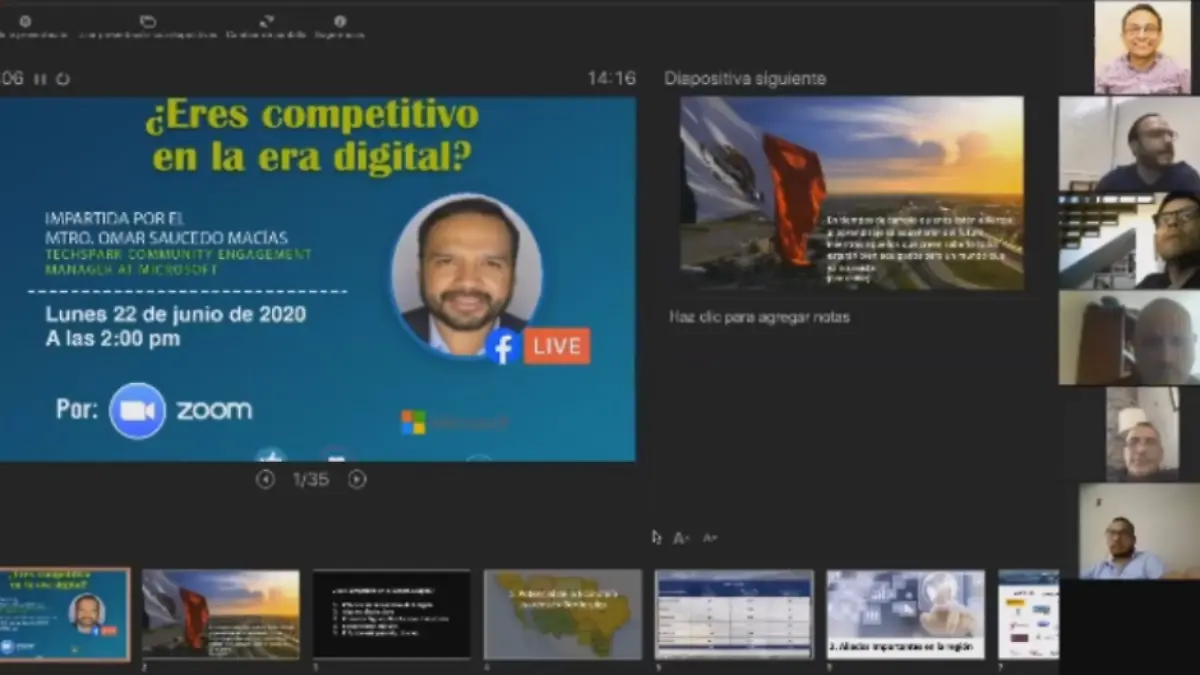
Task: Click the next slide preview image
Action: (851, 193)
